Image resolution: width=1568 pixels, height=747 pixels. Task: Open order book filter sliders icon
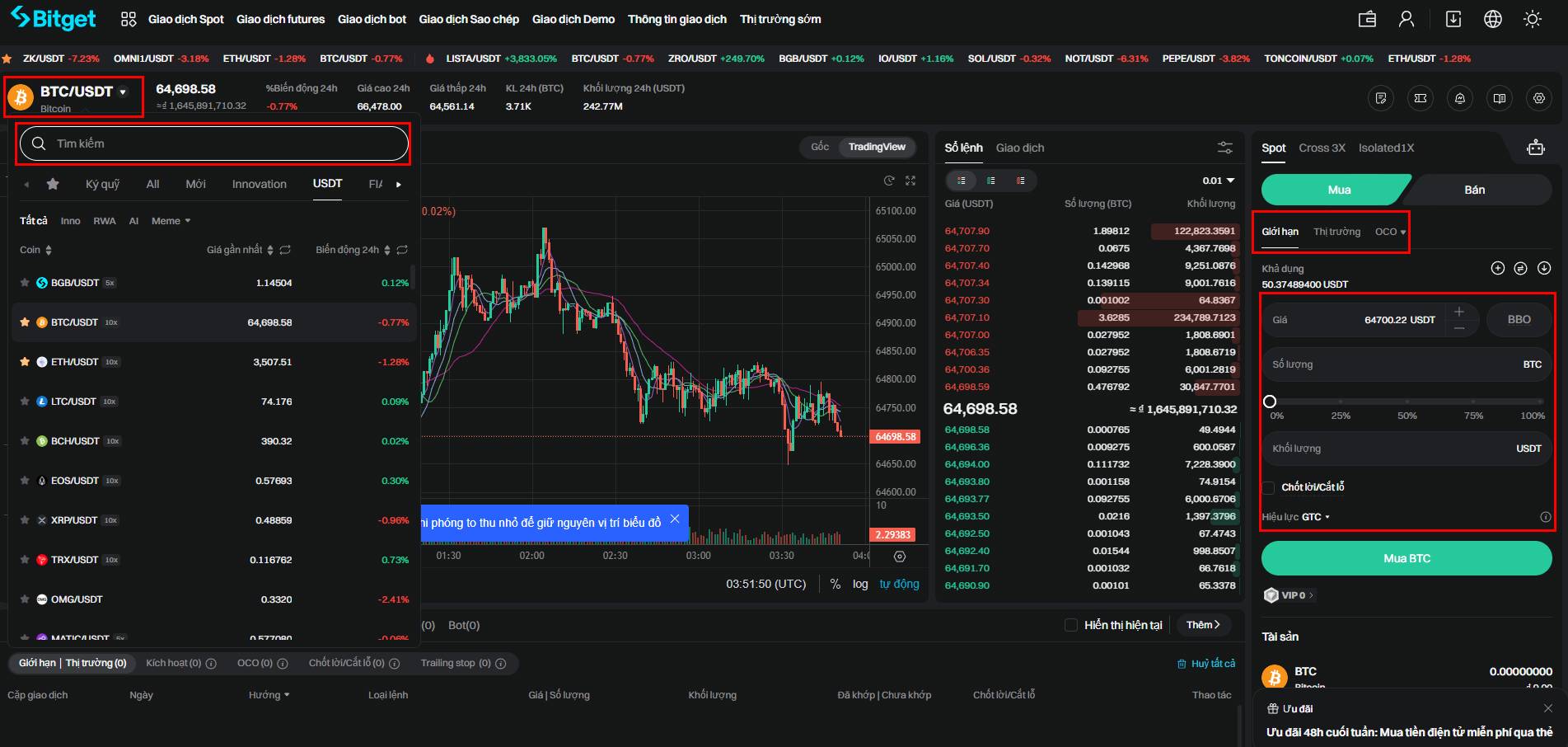click(1225, 148)
